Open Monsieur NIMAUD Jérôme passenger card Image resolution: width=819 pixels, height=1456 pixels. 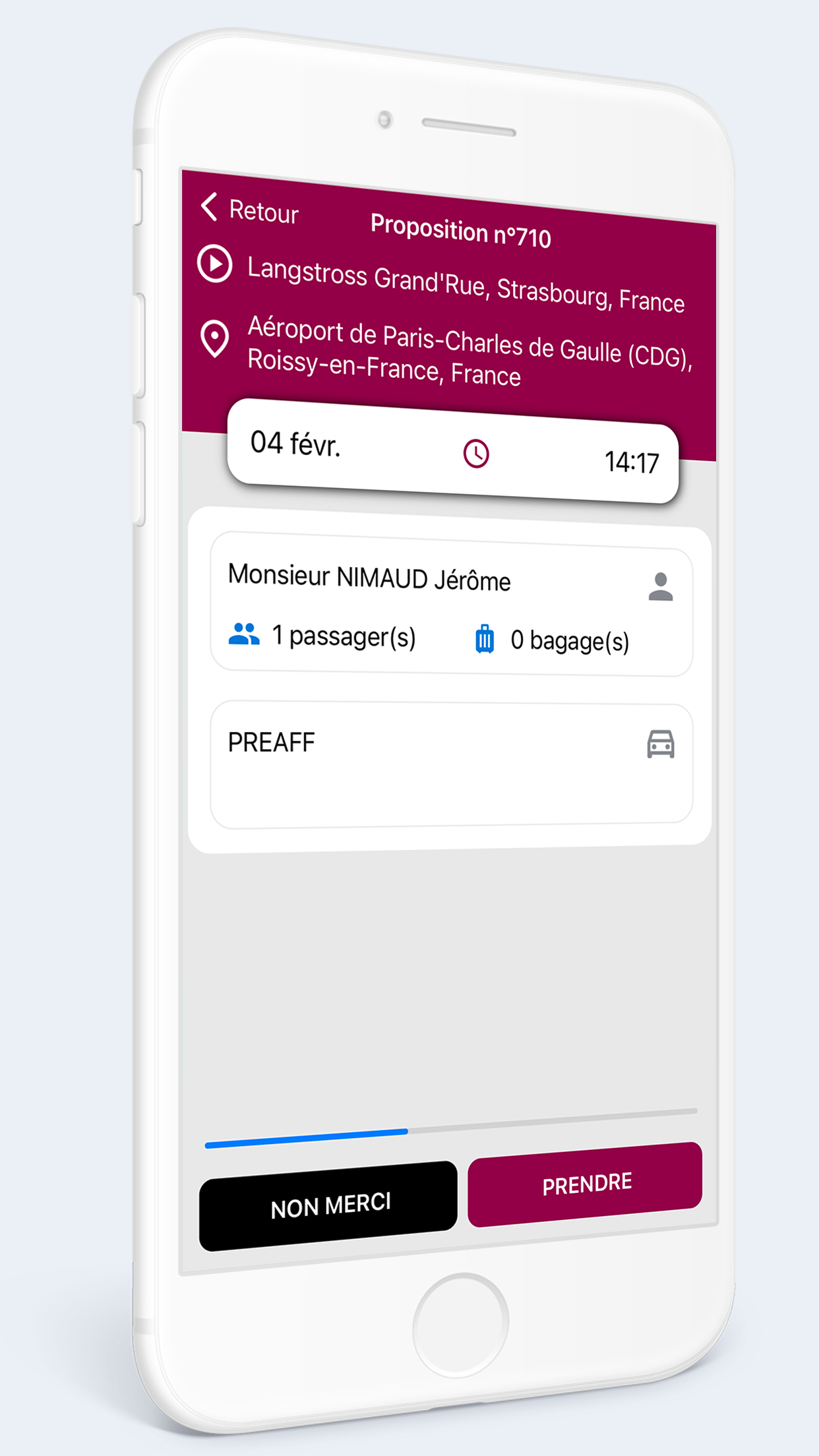click(452, 604)
